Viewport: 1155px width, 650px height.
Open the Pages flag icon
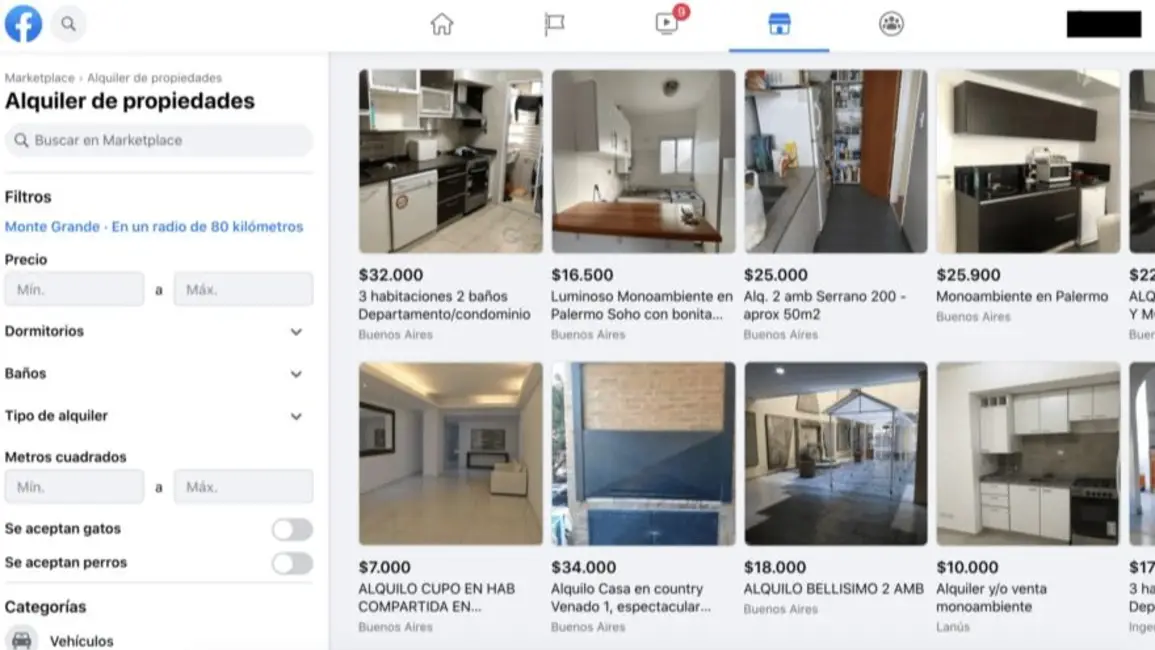(555, 24)
